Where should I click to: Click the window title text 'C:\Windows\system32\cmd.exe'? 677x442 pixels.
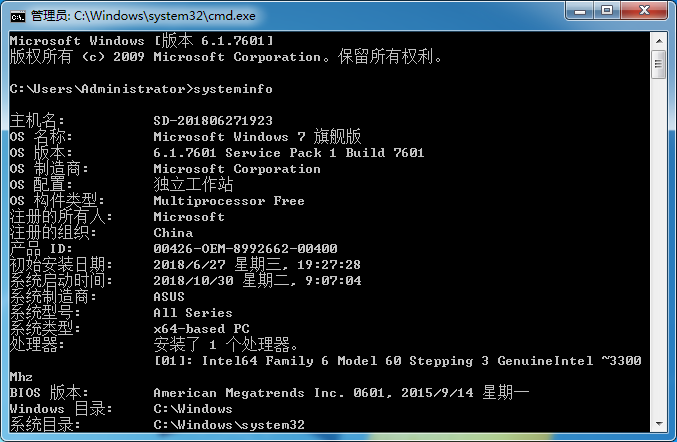[165, 16]
